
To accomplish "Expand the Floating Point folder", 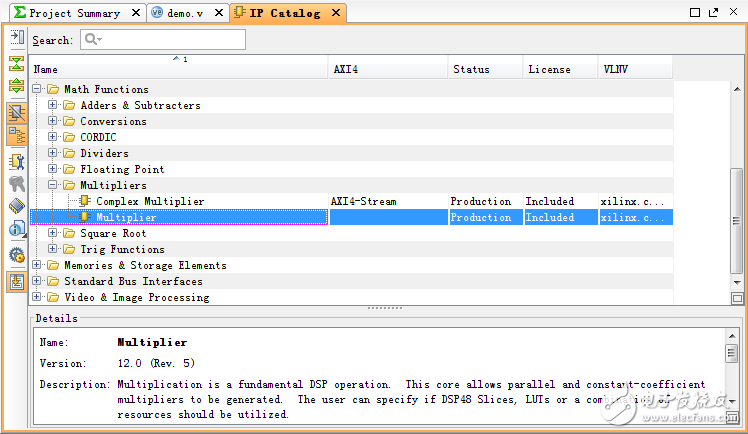I will (x=54, y=169).
